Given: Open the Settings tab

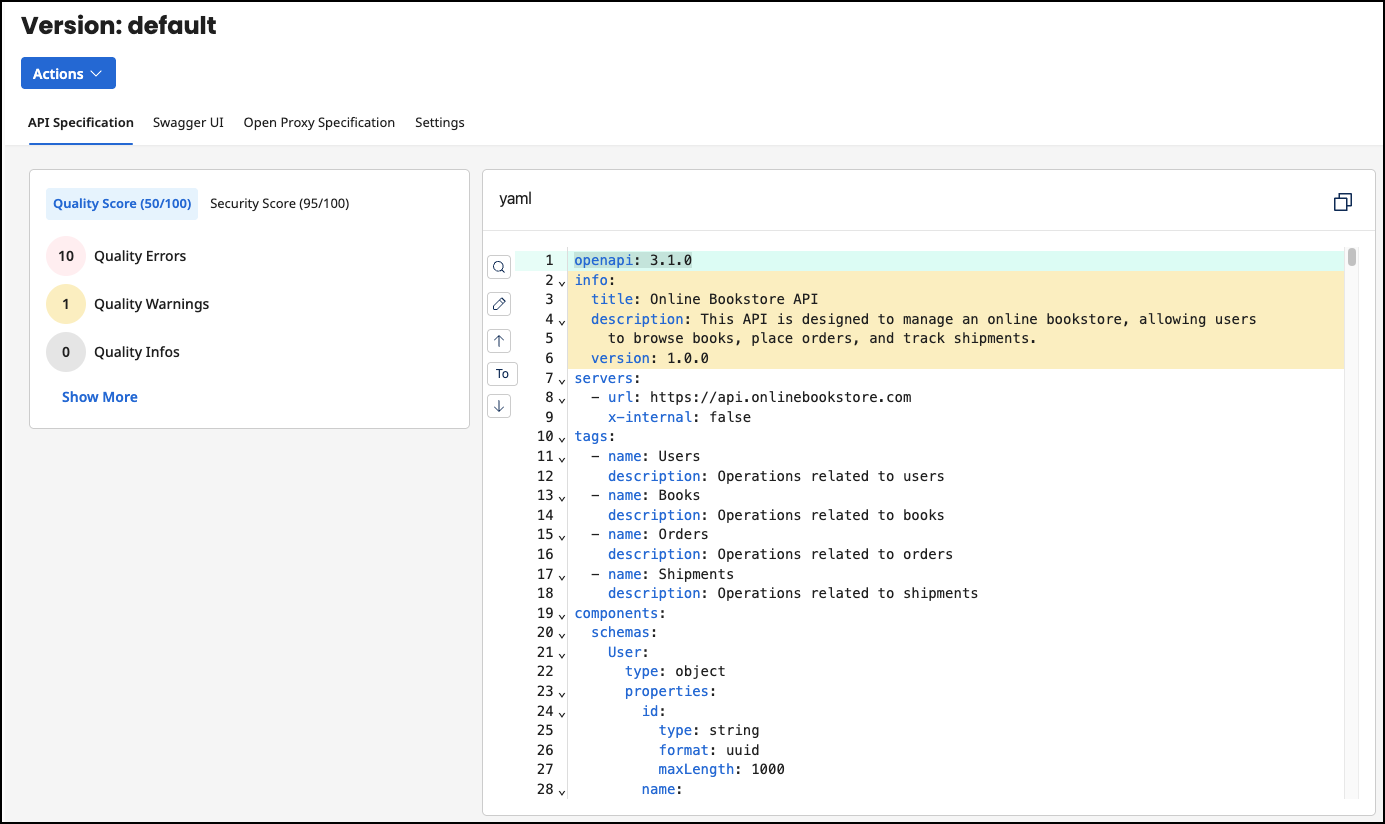Looking at the screenshot, I should click(440, 122).
